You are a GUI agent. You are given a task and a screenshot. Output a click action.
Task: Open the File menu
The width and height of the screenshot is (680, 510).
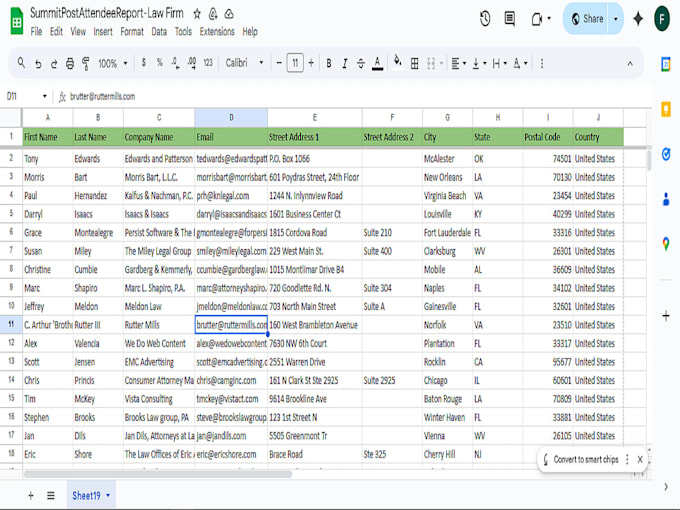point(36,32)
